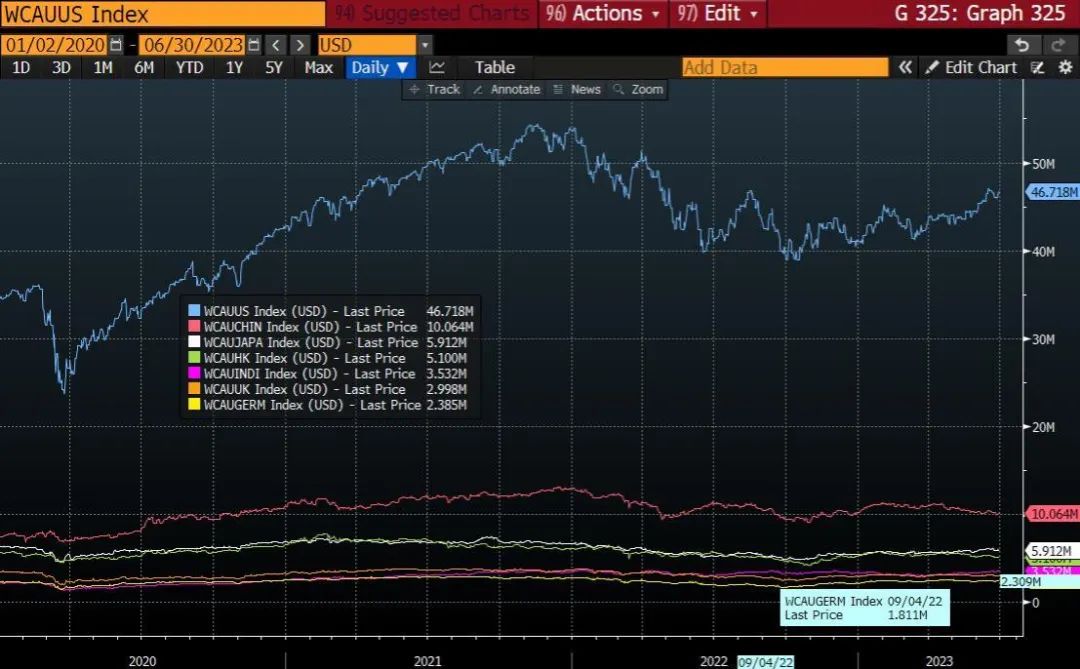Screen dimensions: 1080x669
Task: Open the Edit menu
Action: coord(717,14)
